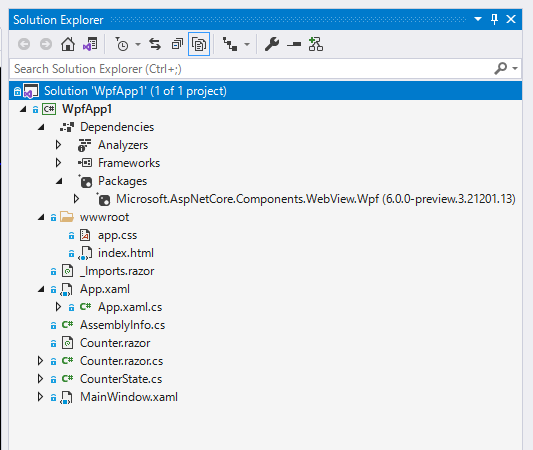Open the nested view dropdown arrow
This screenshot has width=533, height=450.
(x=247, y=45)
